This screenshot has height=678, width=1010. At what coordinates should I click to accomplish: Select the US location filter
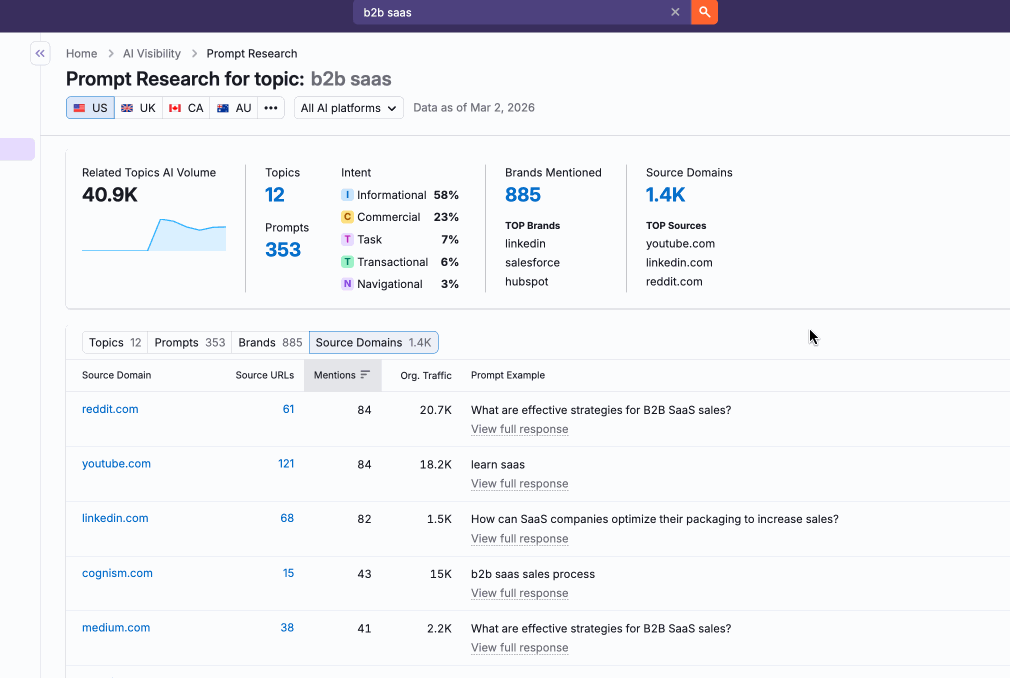[90, 107]
